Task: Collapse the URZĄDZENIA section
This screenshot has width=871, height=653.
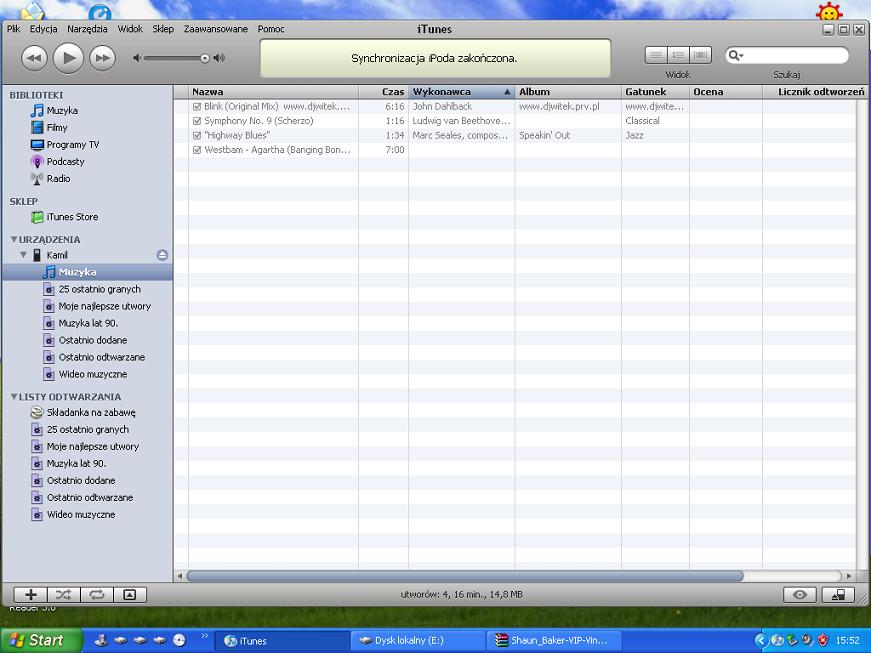Action: (x=14, y=240)
